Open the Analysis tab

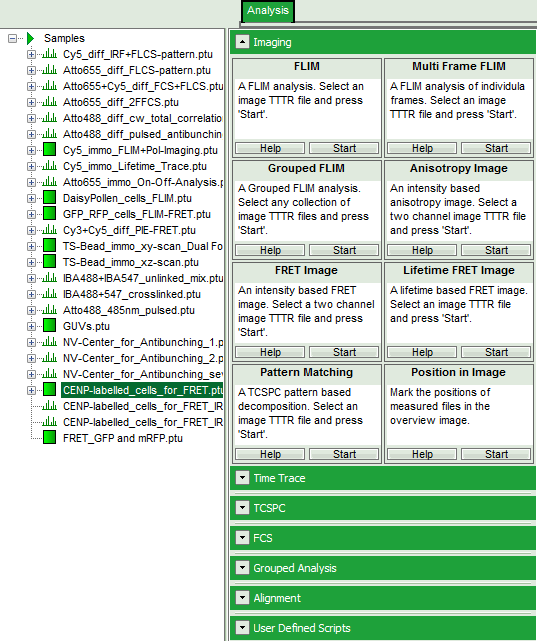click(x=268, y=11)
